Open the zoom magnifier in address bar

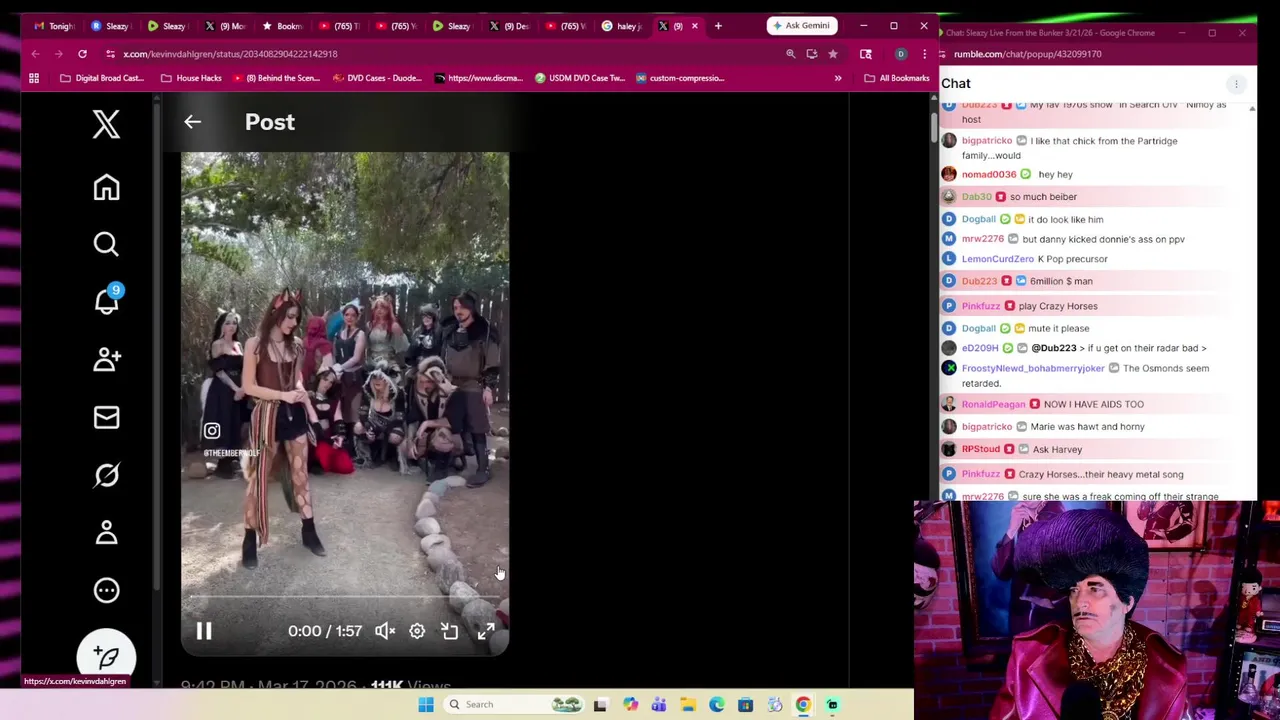pyautogui.click(x=791, y=54)
